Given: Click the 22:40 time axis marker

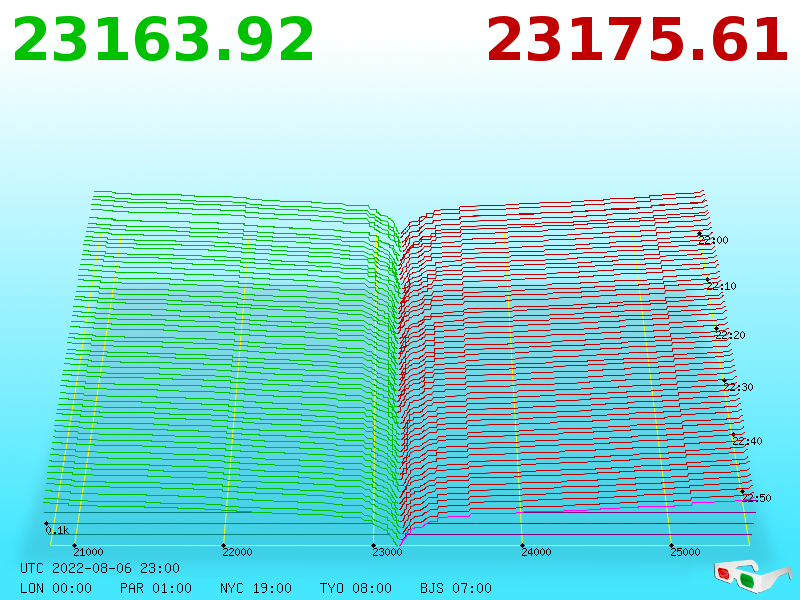Looking at the screenshot, I should (x=747, y=441).
